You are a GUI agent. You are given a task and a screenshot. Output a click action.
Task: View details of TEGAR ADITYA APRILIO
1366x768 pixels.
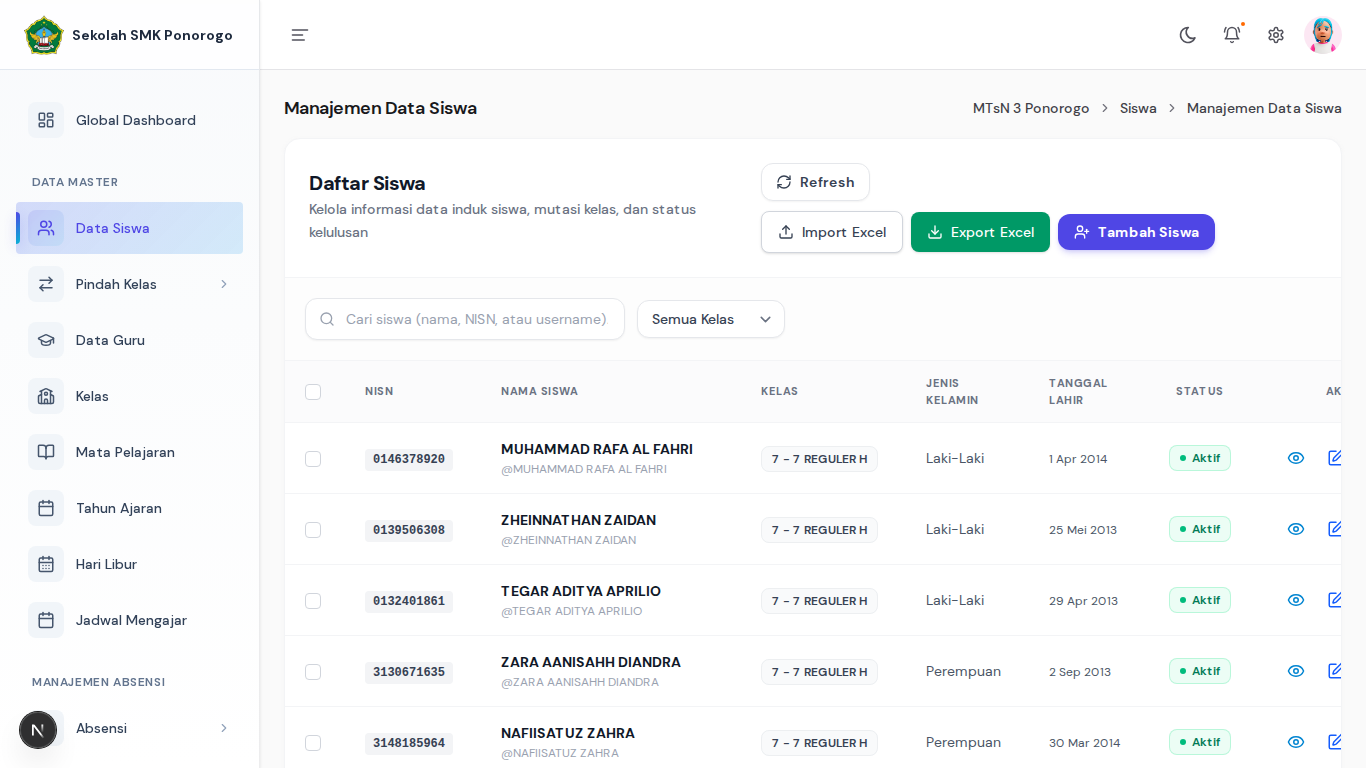[1296, 600]
